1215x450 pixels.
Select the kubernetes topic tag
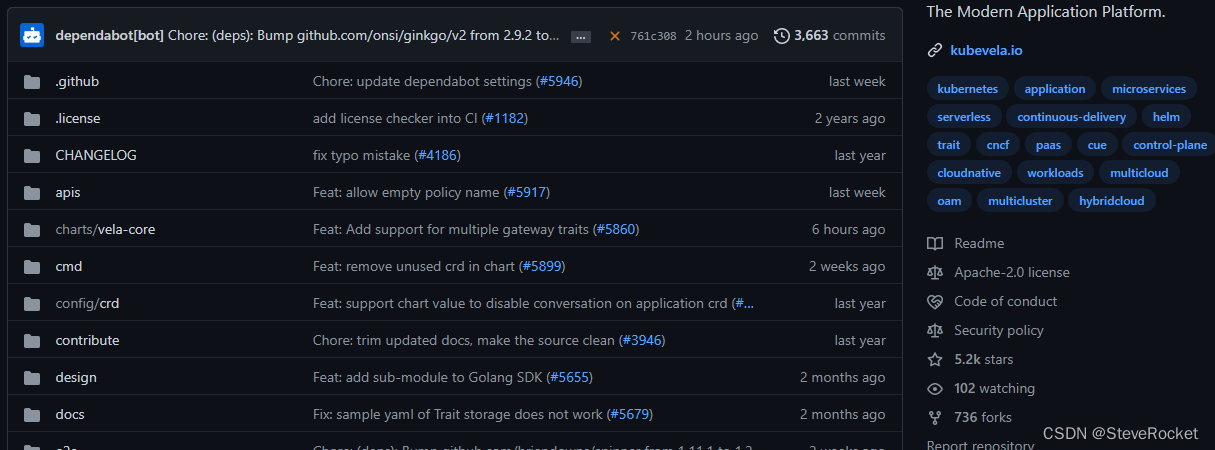point(967,89)
